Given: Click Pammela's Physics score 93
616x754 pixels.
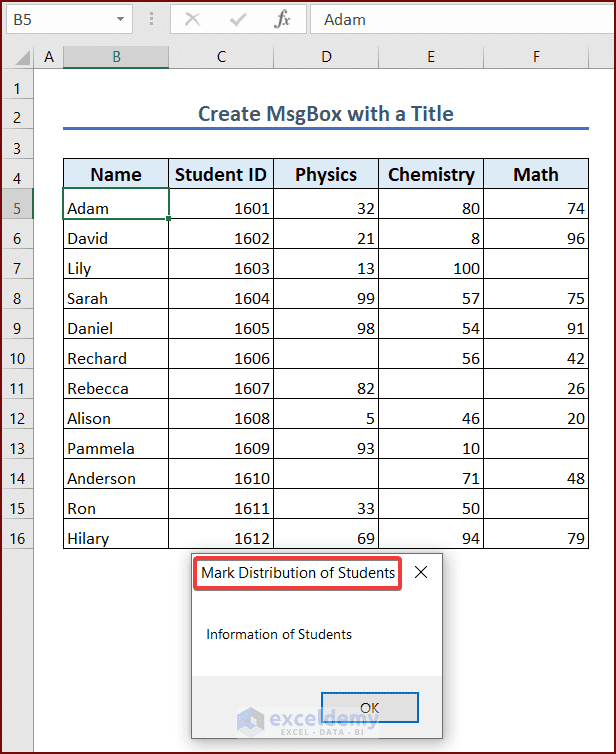Looking at the screenshot, I should coord(326,444).
